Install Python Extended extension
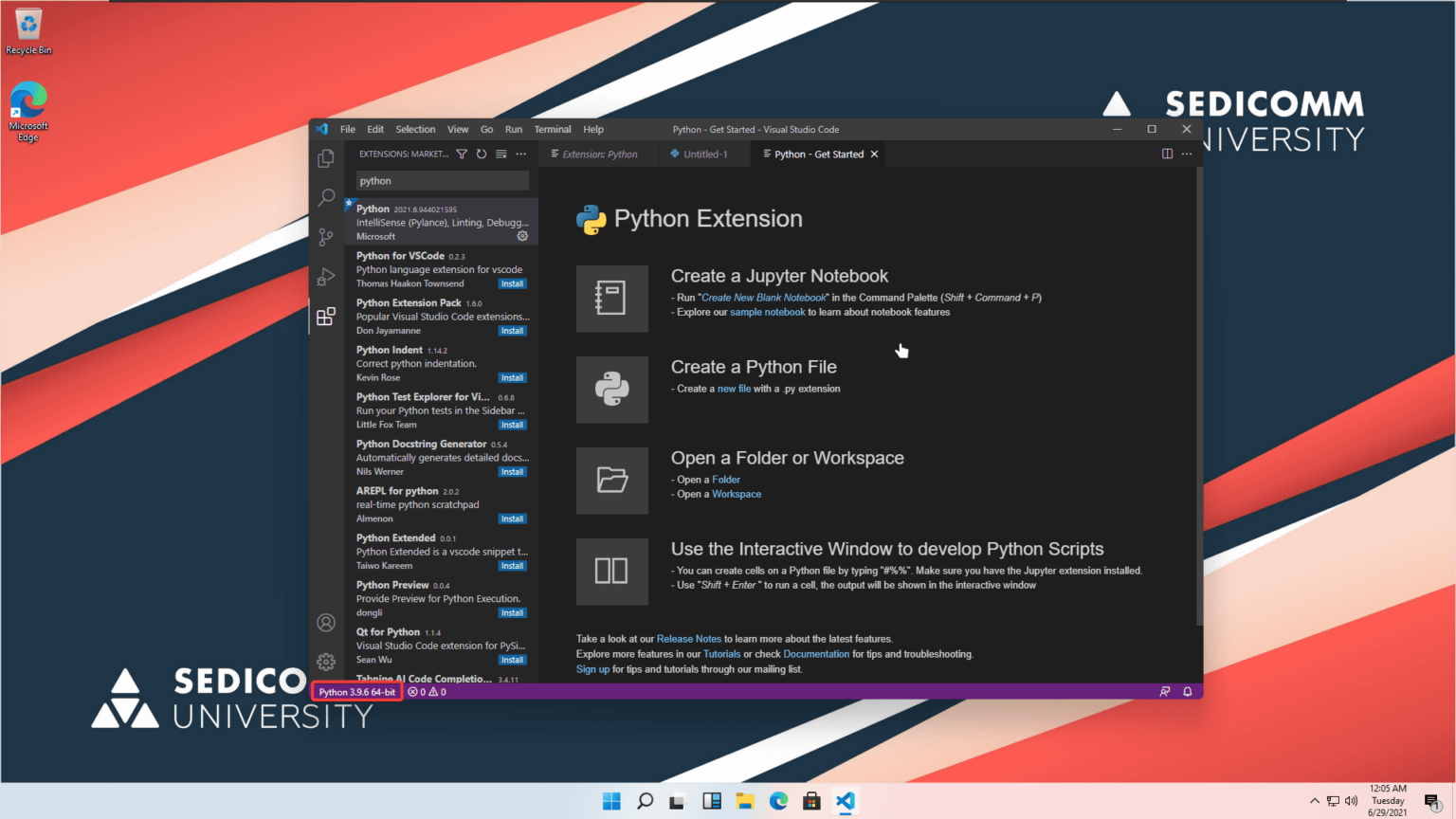The image size is (1456, 819). 512,566
